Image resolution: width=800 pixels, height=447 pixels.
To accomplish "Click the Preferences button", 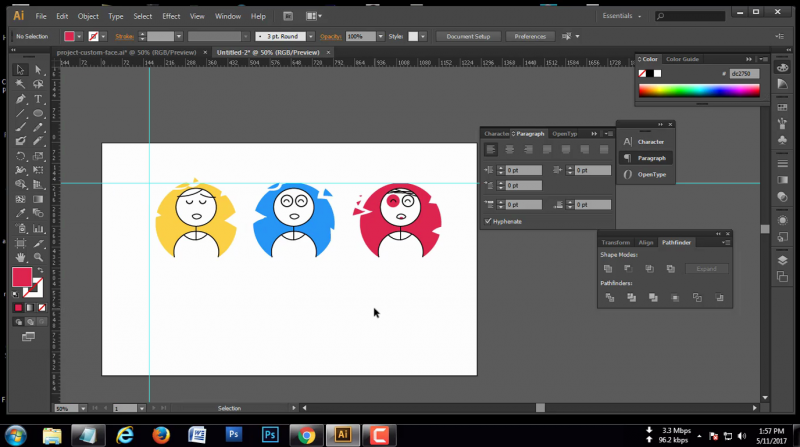I will coord(530,37).
